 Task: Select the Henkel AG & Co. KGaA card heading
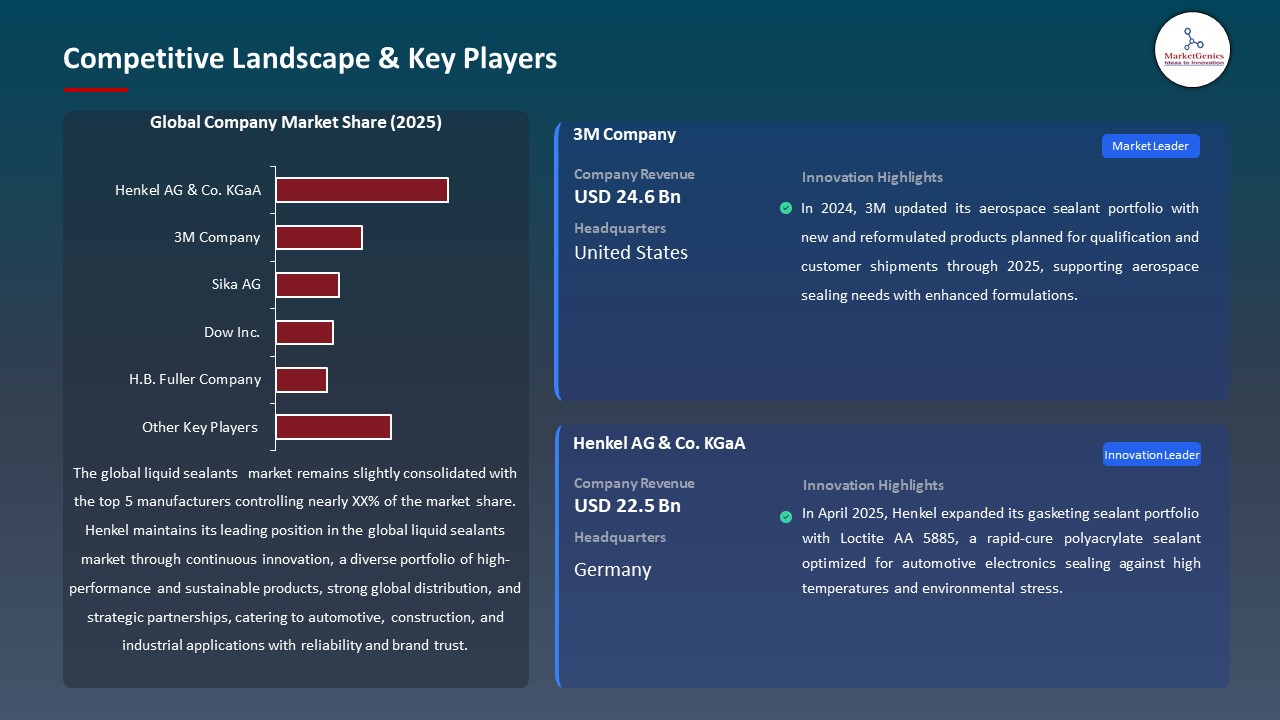click(658, 443)
